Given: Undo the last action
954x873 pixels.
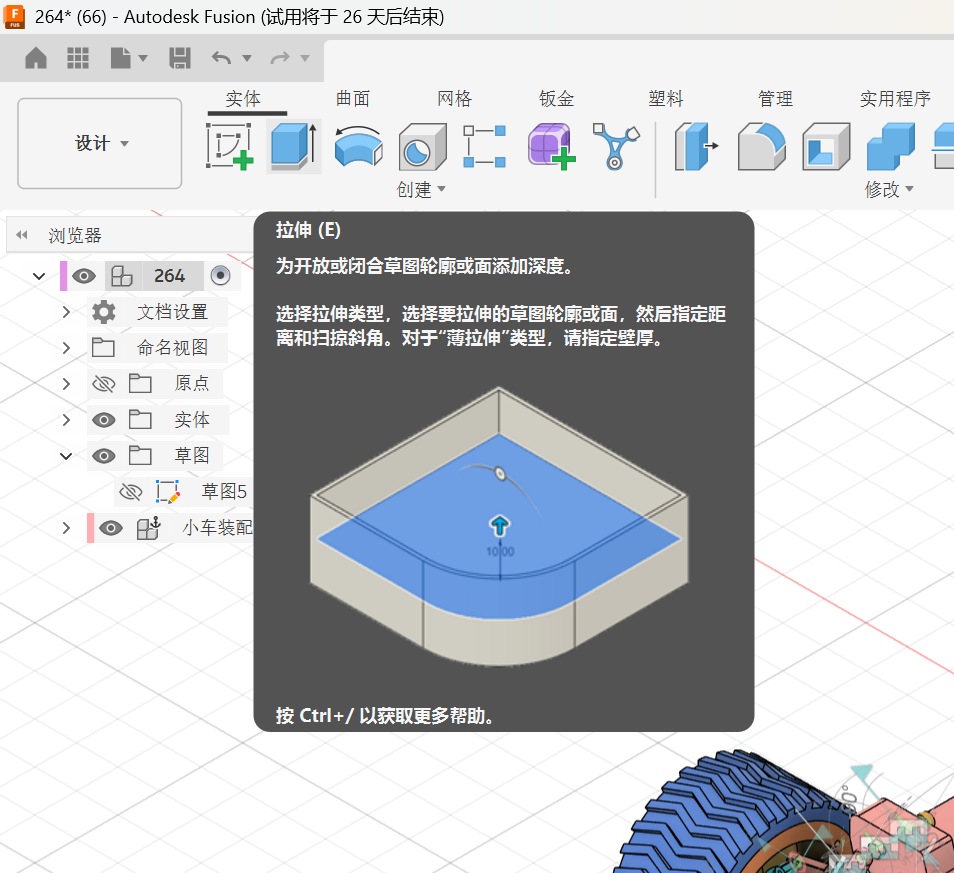Looking at the screenshot, I should tap(221, 58).
